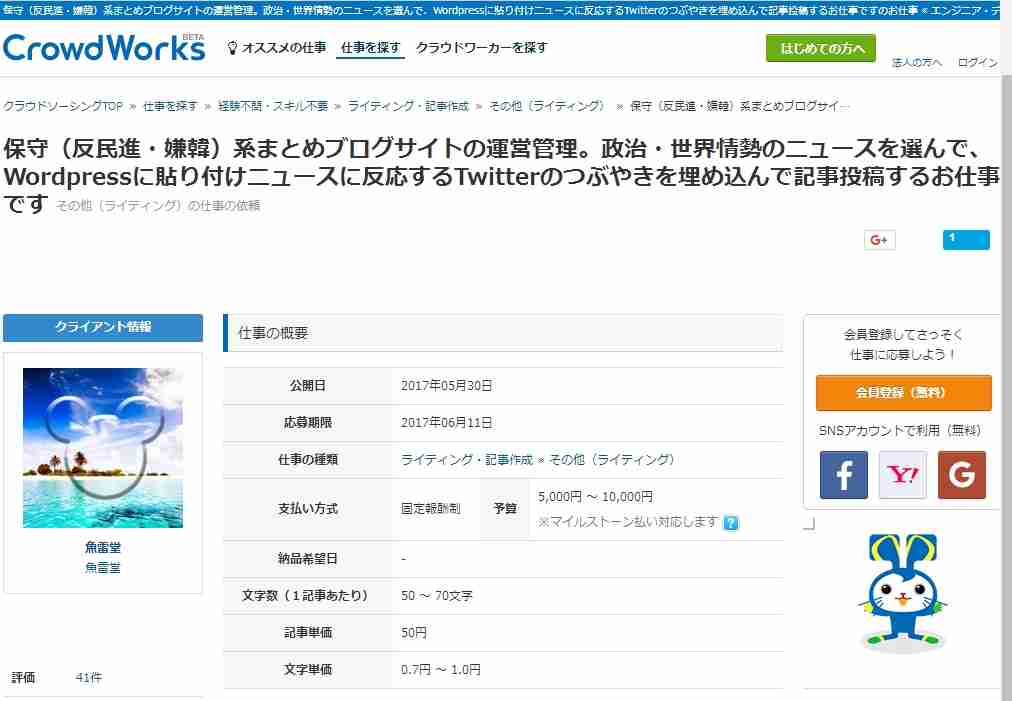Click the blue Tweet share button
Viewport: 1012px width, 701px height.
point(963,239)
